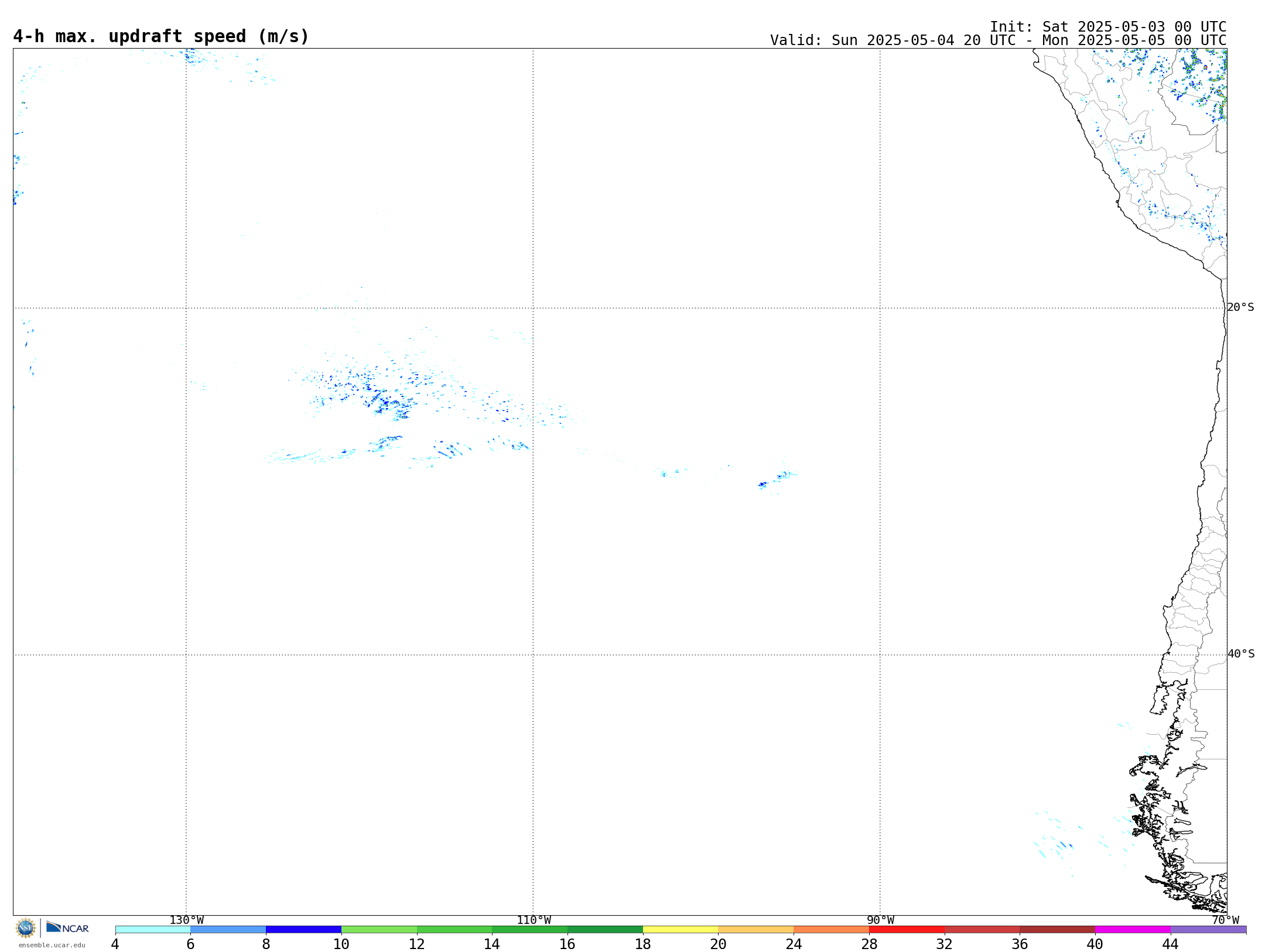This screenshot has width=1265, height=952.
Task: Click the 'Init: Sat 2025-05-03 00 UTC' line
Action: (1108, 27)
